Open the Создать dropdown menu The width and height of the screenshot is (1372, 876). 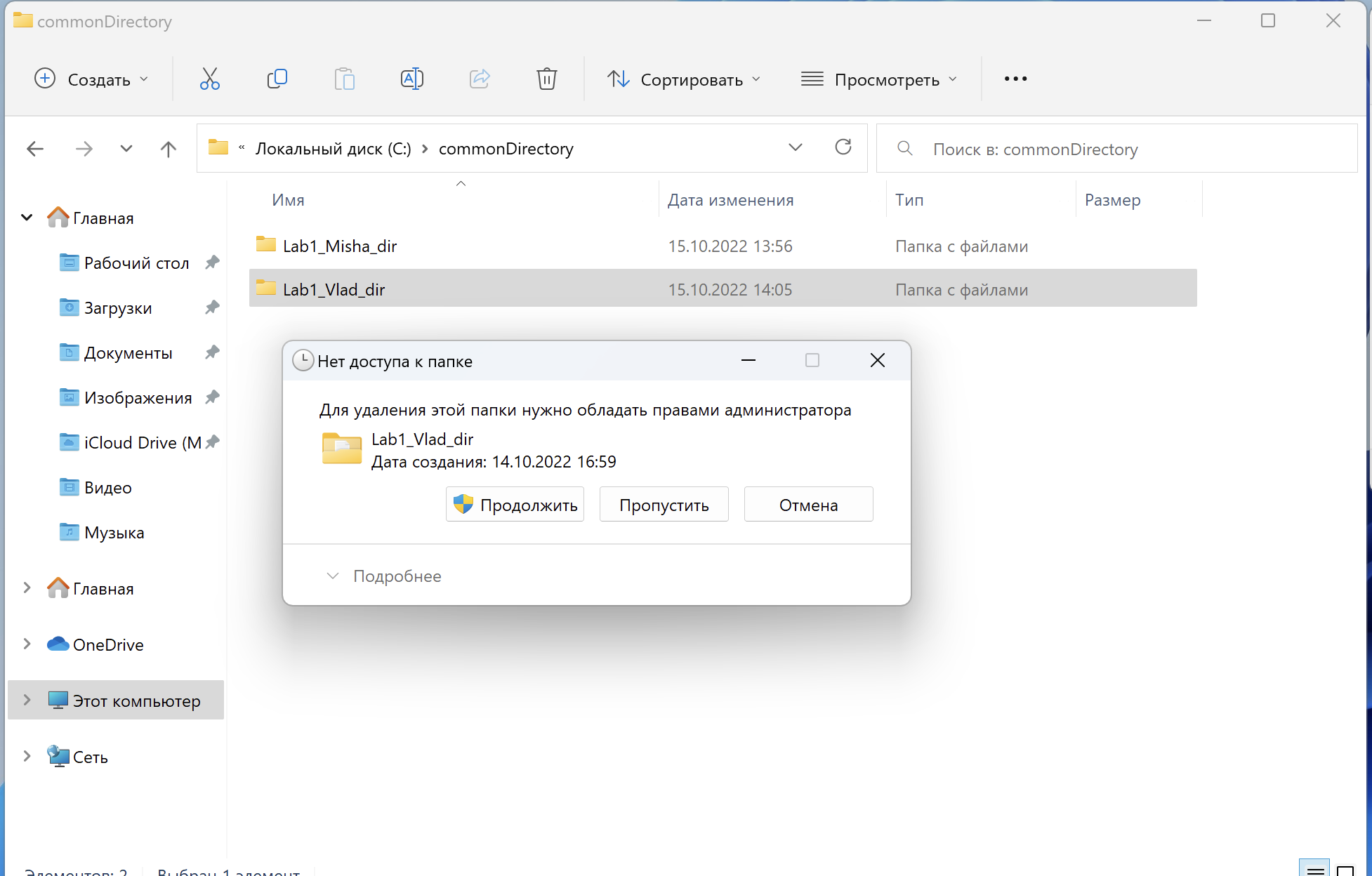point(92,79)
